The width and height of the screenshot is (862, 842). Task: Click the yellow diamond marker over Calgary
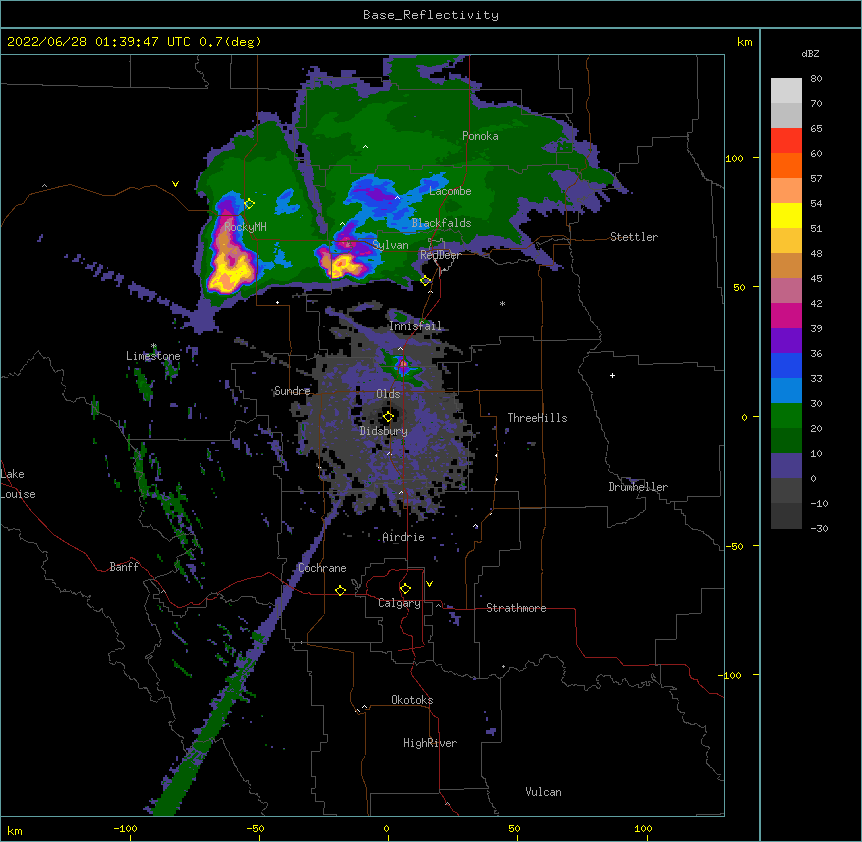(405, 589)
